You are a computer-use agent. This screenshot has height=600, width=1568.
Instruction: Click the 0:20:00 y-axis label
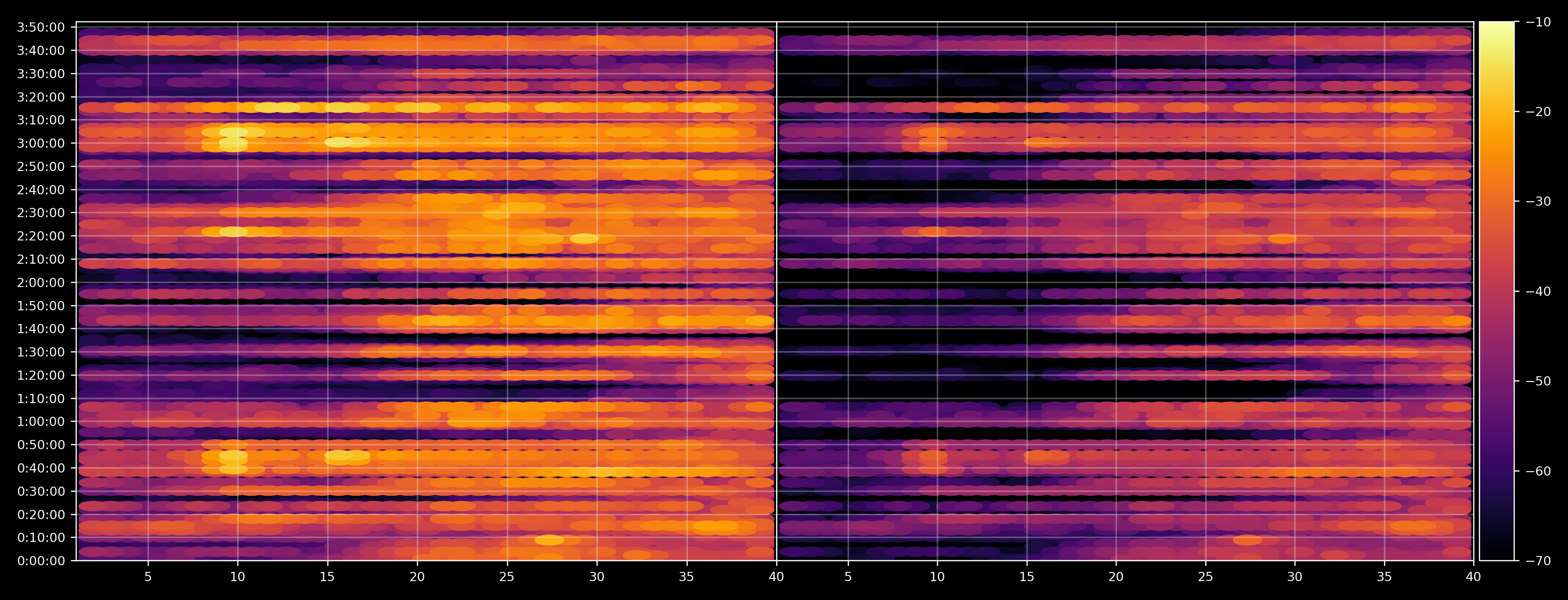pyautogui.click(x=41, y=515)
